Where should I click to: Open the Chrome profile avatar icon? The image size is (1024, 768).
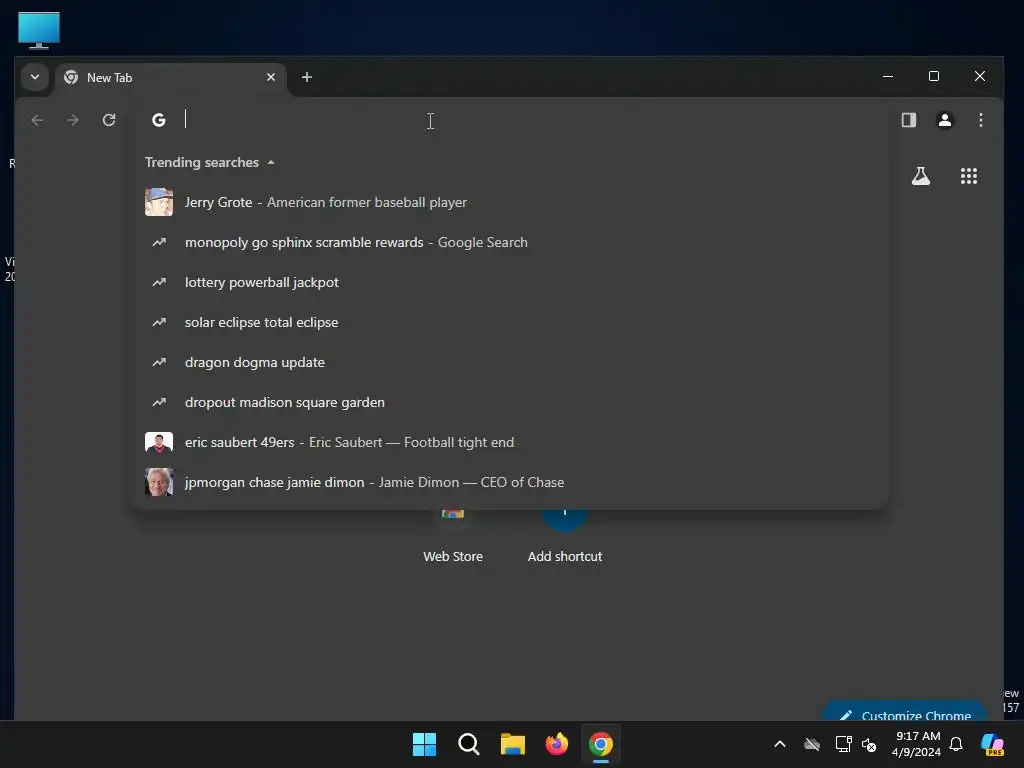click(944, 120)
